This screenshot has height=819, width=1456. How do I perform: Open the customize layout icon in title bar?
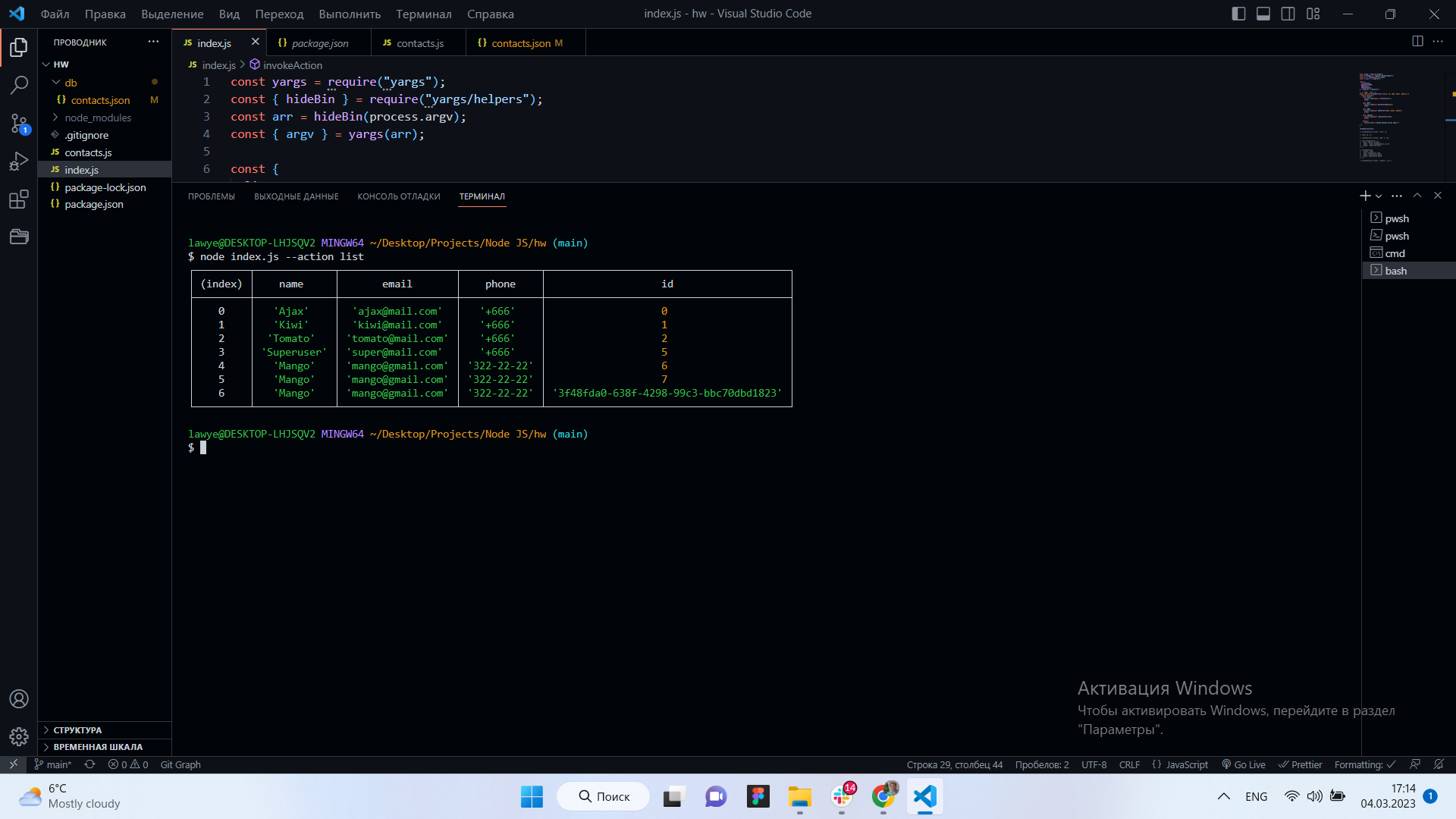coord(1313,14)
